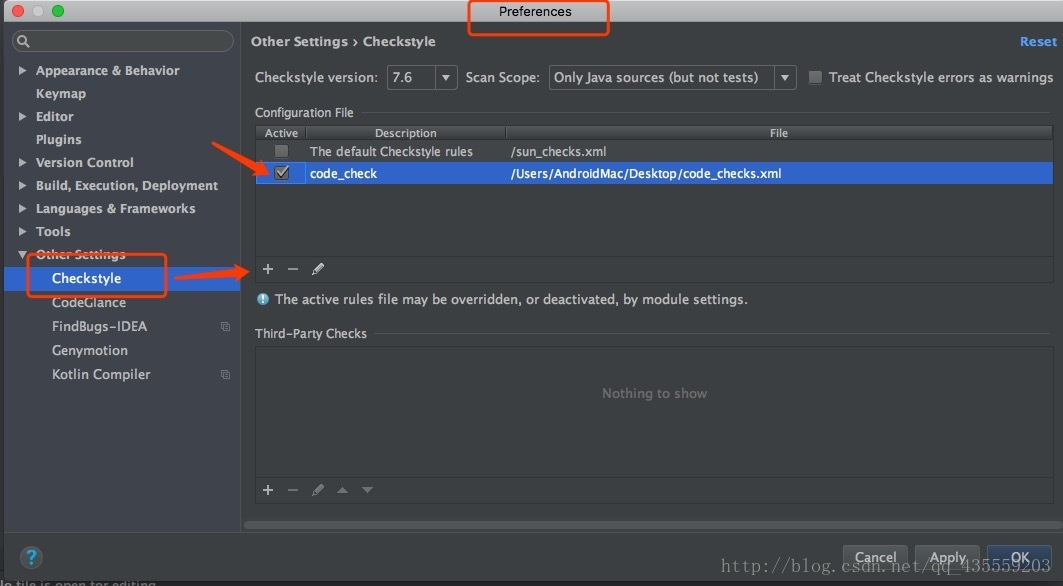Click the Reset link

tap(1038, 41)
